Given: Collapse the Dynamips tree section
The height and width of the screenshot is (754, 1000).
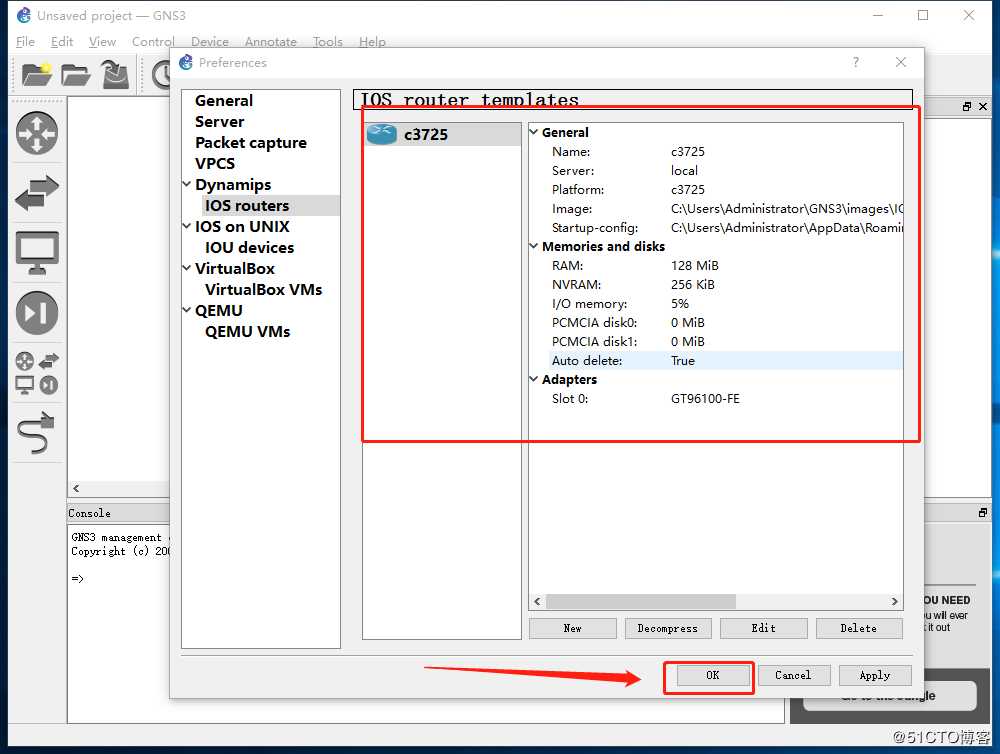Looking at the screenshot, I should point(187,184).
